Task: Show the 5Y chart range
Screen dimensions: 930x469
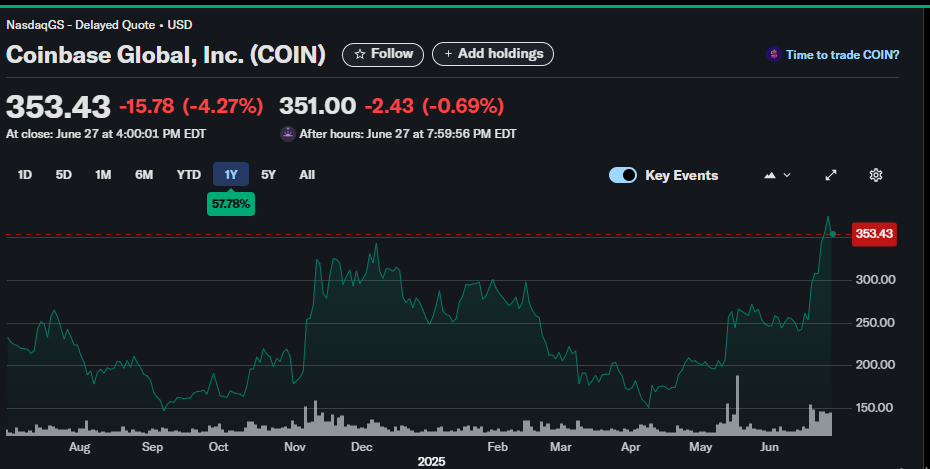Action: [x=268, y=175]
